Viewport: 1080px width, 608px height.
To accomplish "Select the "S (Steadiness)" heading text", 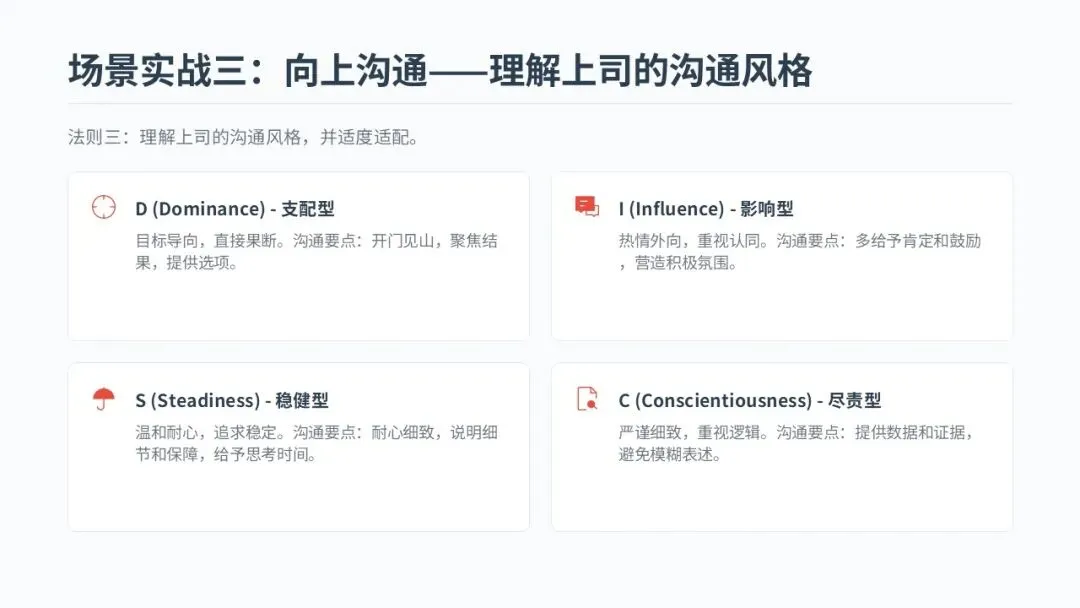I will tap(197, 401).
